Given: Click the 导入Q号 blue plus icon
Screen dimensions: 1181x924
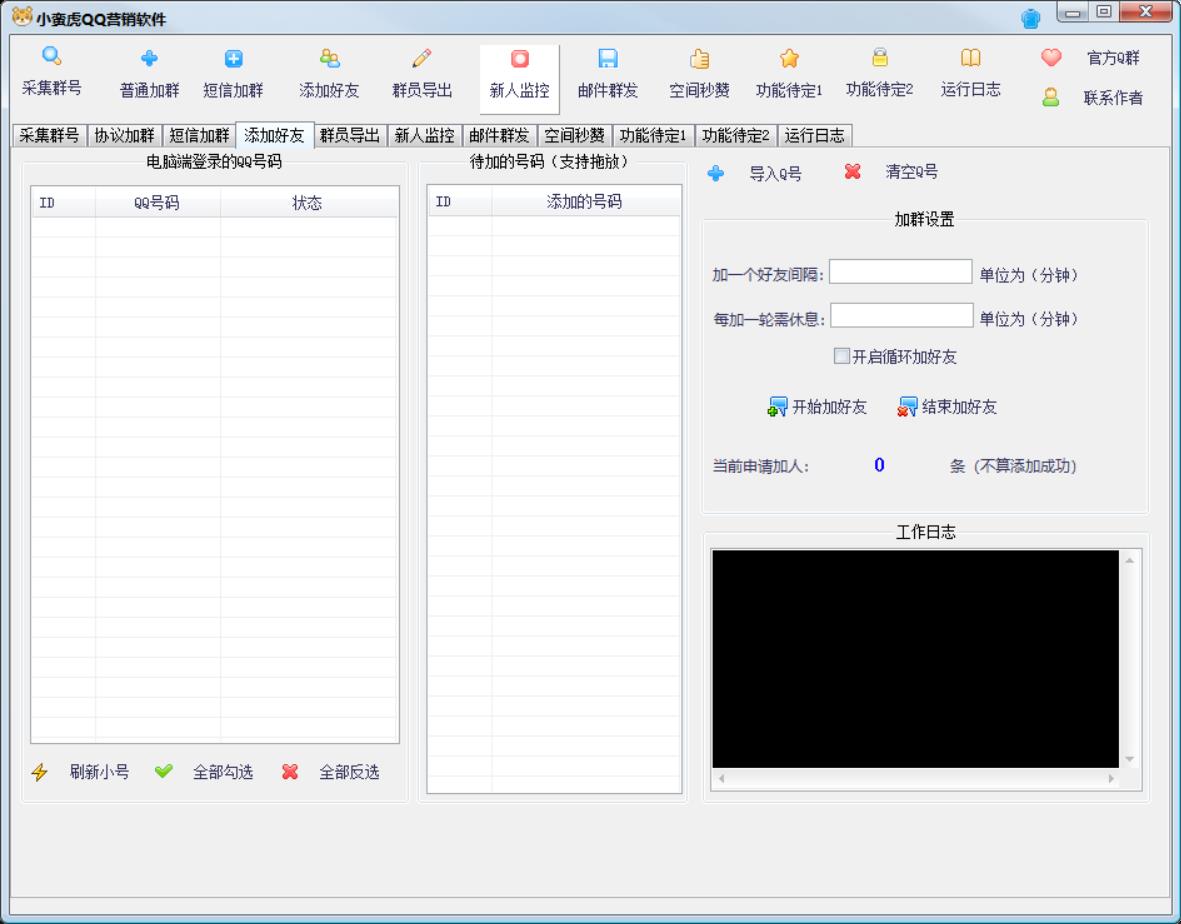Looking at the screenshot, I should [x=715, y=173].
